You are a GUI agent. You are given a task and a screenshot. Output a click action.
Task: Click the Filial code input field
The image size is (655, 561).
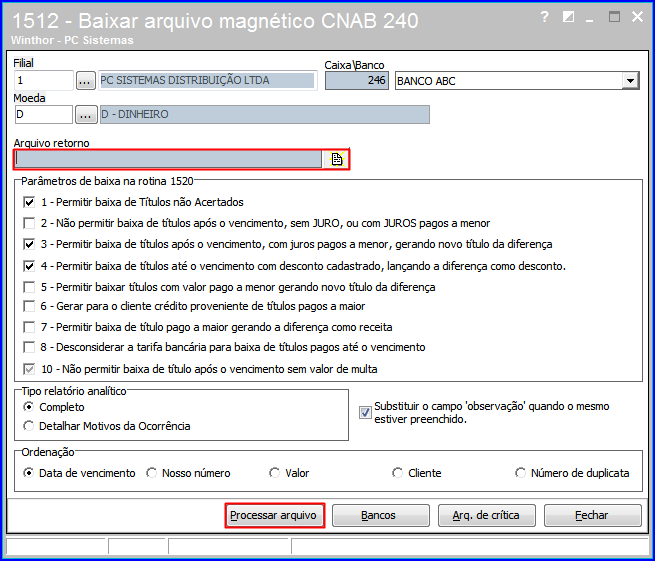44,80
